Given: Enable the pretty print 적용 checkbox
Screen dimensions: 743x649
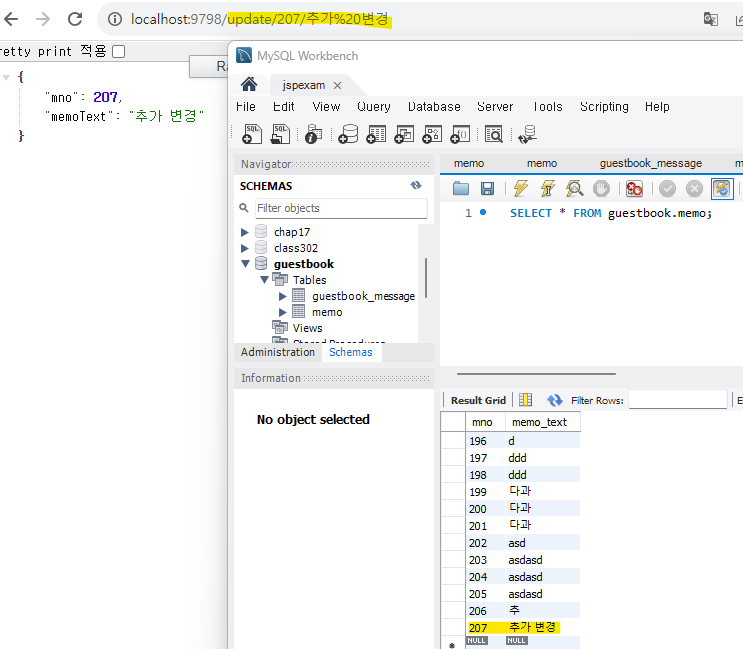Looking at the screenshot, I should (x=118, y=51).
